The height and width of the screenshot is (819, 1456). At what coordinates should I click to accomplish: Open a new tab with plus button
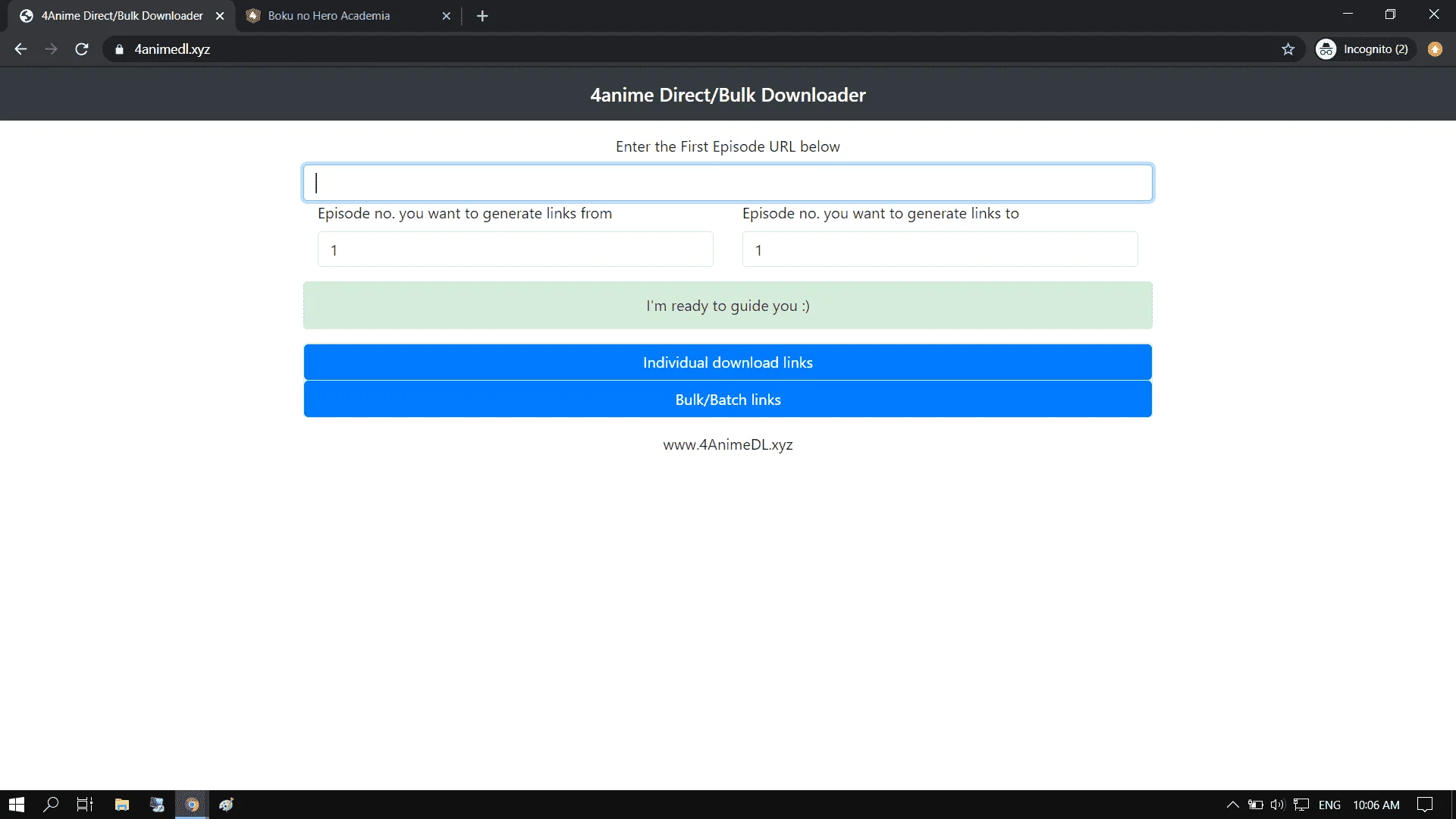pyautogui.click(x=482, y=16)
